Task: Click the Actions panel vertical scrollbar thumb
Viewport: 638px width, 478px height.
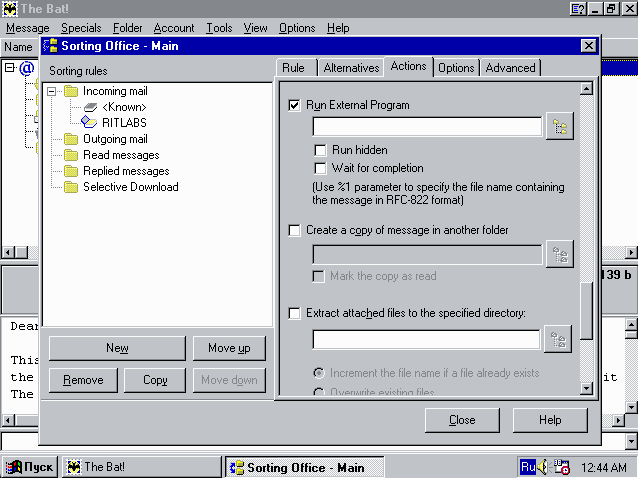Action: [x=586, y=311]
